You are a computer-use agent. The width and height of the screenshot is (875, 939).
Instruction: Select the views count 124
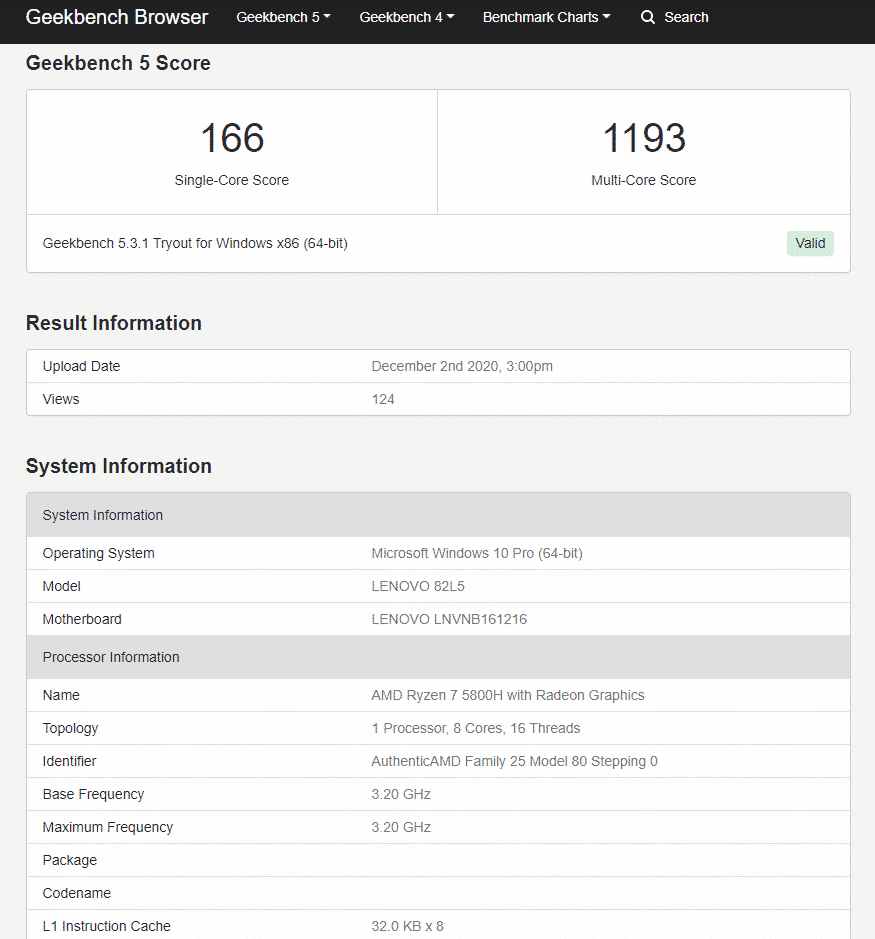coord(383,399)
